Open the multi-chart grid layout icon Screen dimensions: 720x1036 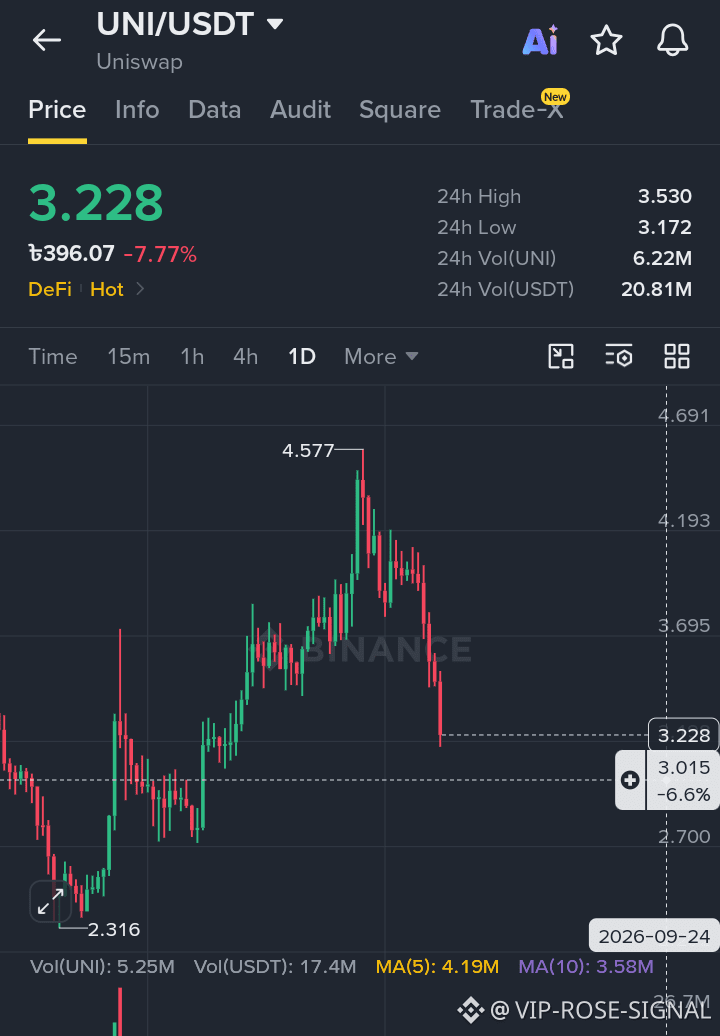pyautogui.click(x=677, y=357)
